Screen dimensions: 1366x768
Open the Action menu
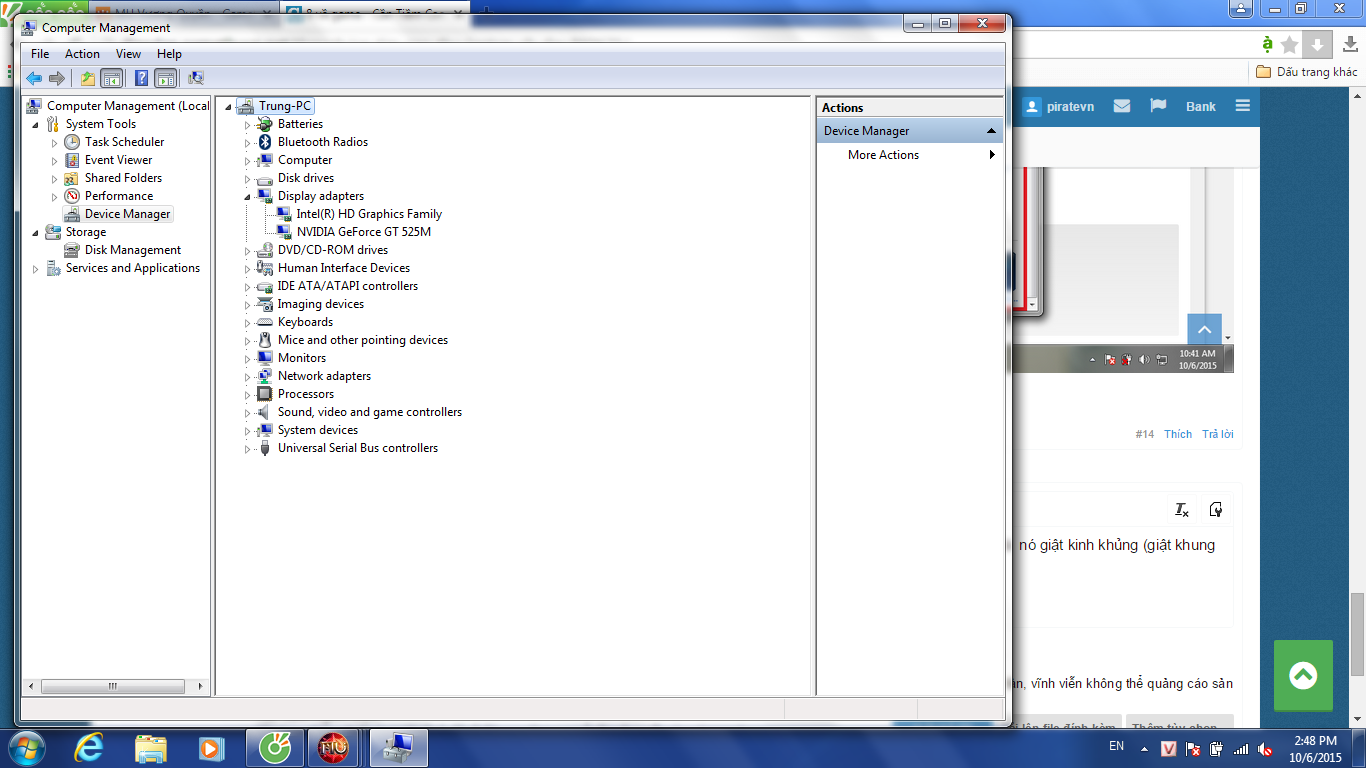[82, 54]
